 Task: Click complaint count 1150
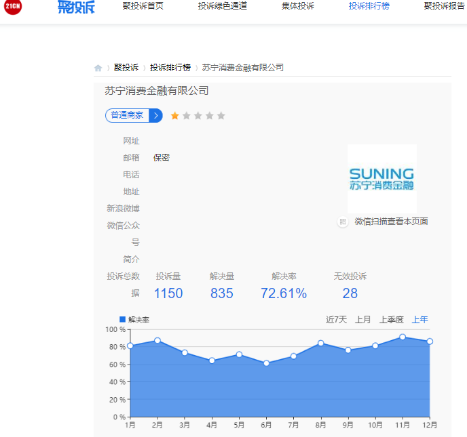168,293
